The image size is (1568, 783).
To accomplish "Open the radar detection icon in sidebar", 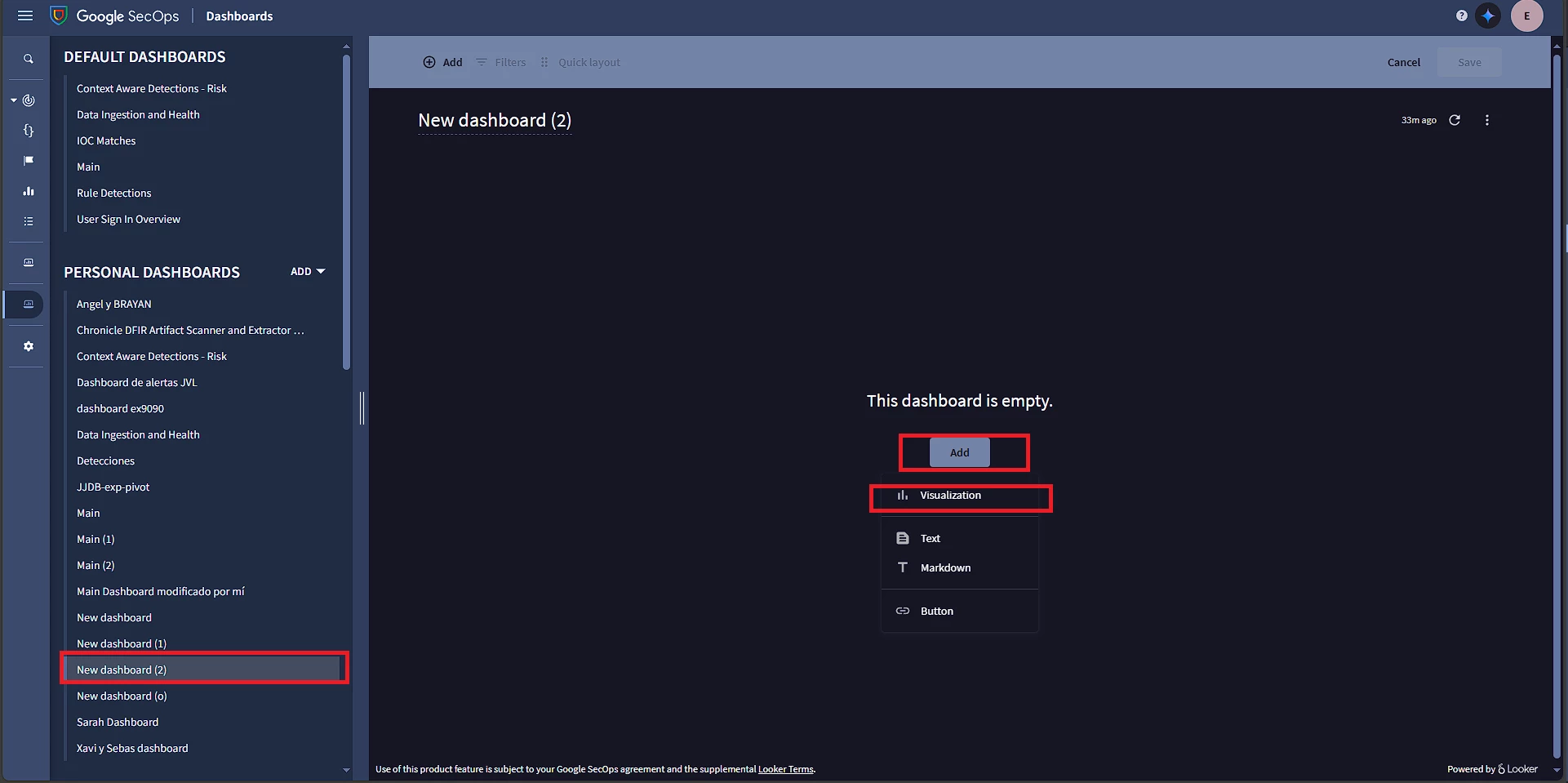I will coord(29,100).
